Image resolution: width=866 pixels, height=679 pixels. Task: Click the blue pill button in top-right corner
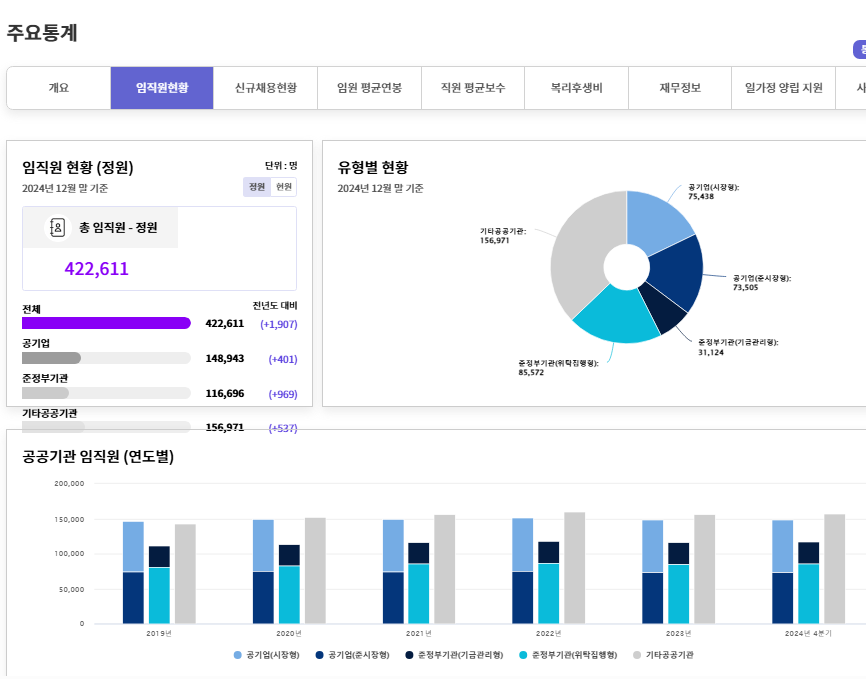pos(860,47)
